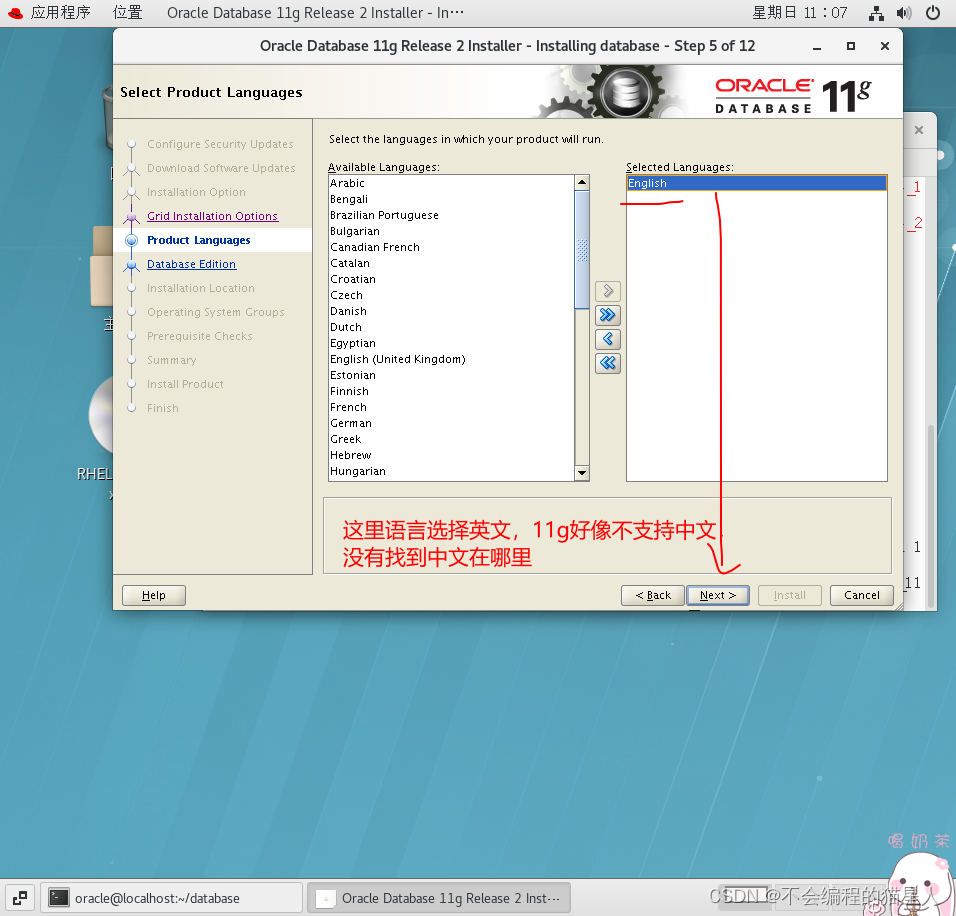Click the Next button

pyautogui.click(x=718, y=595)
